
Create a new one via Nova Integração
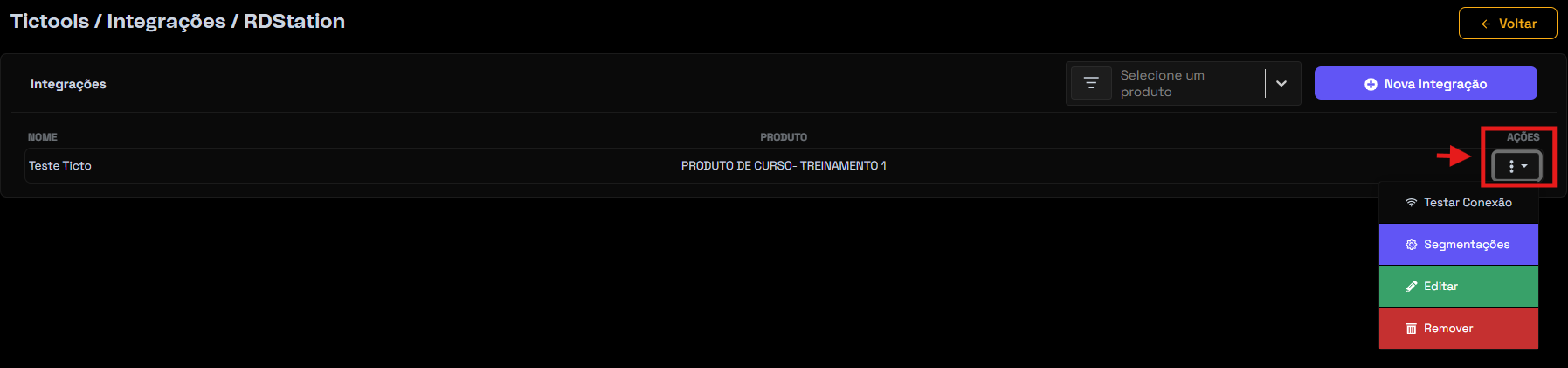point(1426,83)
